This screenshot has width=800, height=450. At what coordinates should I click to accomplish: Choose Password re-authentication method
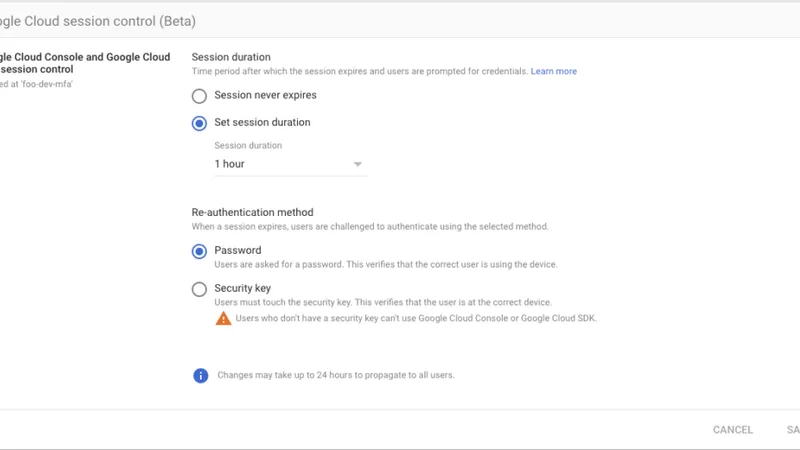pyautogui.click(x=199, y=251)
